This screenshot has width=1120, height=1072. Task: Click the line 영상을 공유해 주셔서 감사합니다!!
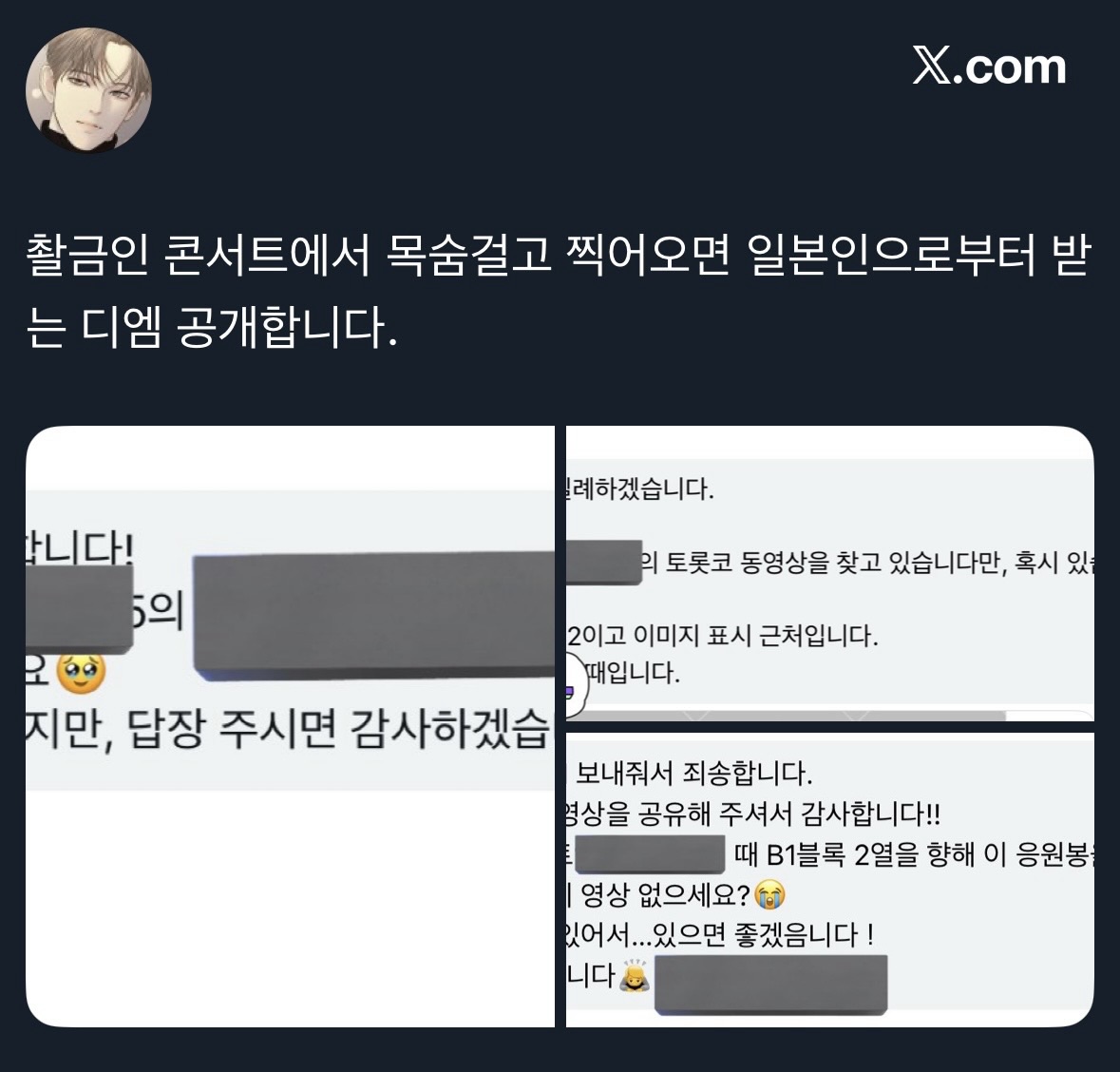pyautogui.click(x=753, y=814)
